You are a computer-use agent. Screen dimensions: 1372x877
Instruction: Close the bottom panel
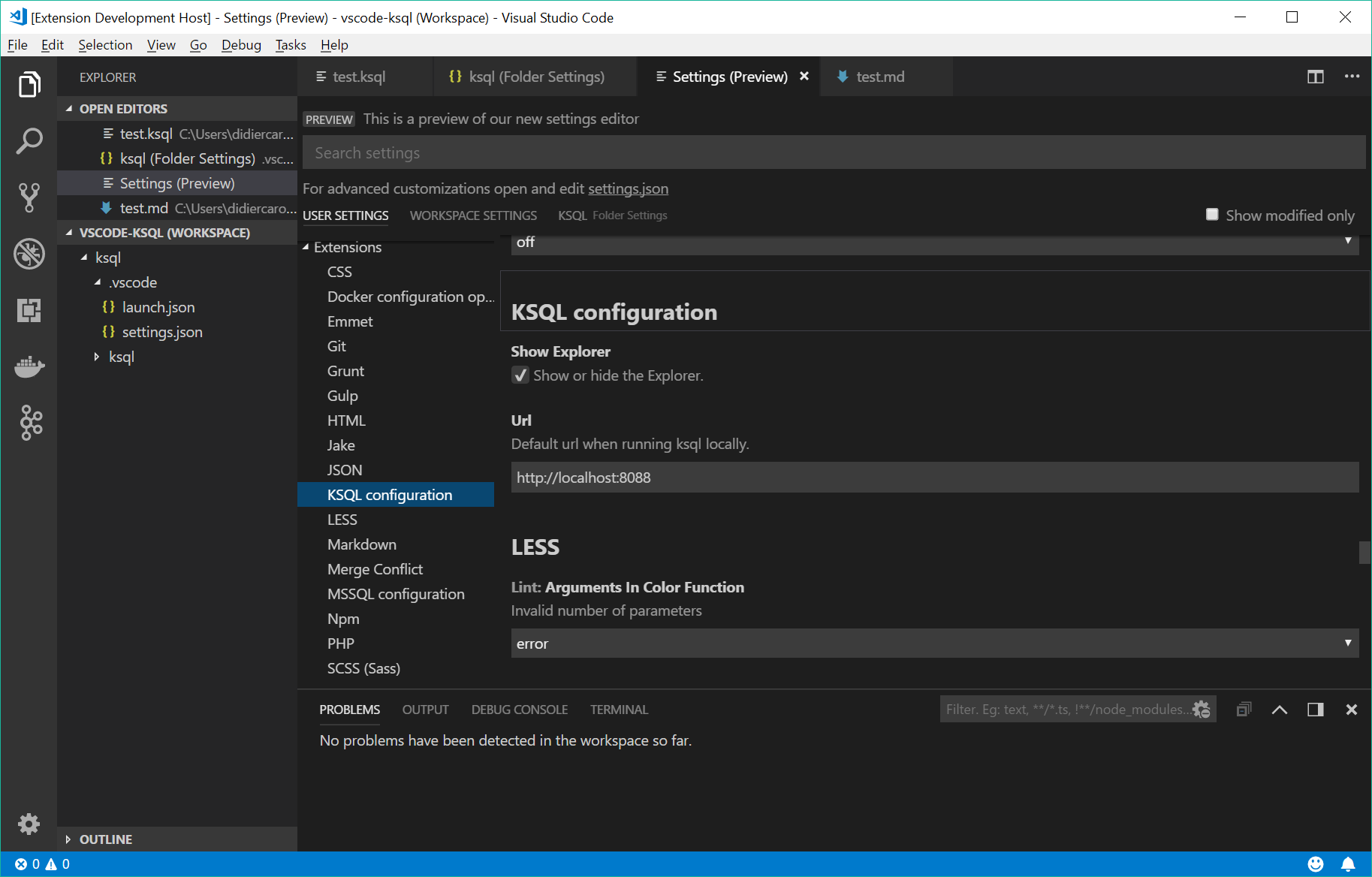[1351, 710]
